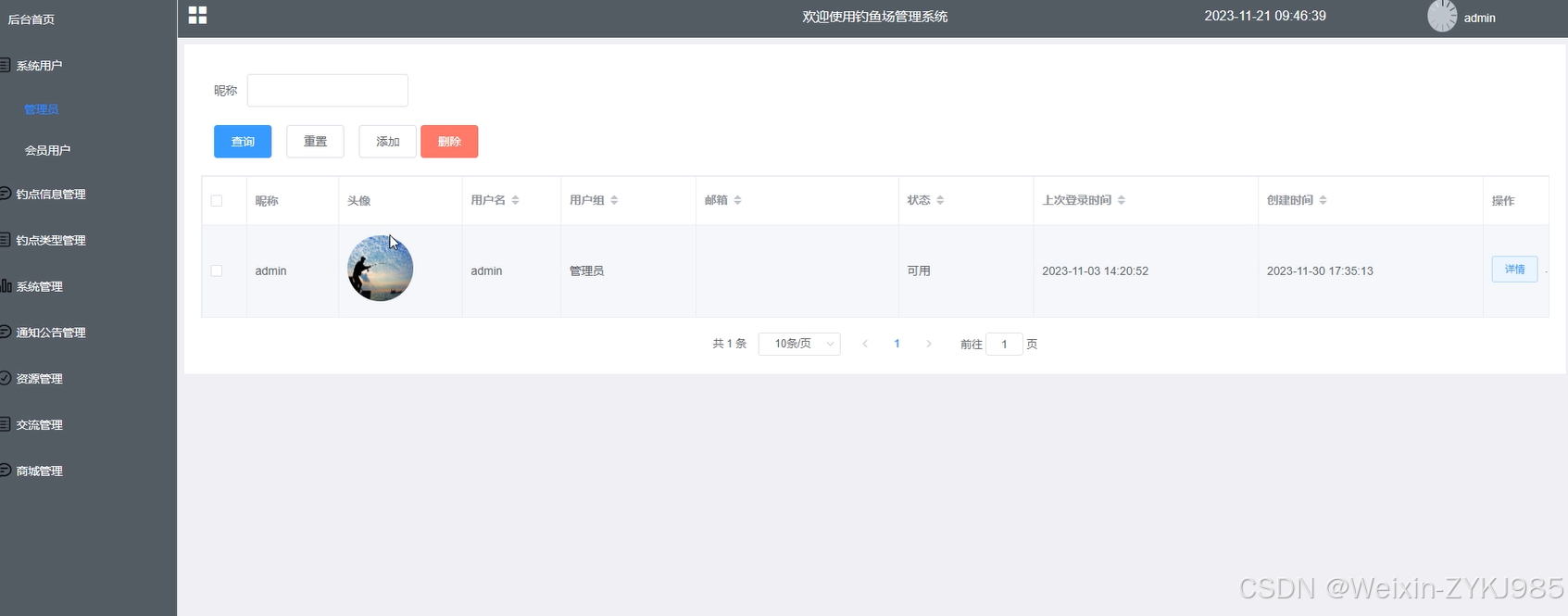Click the 系统用户 menu icon

click(5, 65)
